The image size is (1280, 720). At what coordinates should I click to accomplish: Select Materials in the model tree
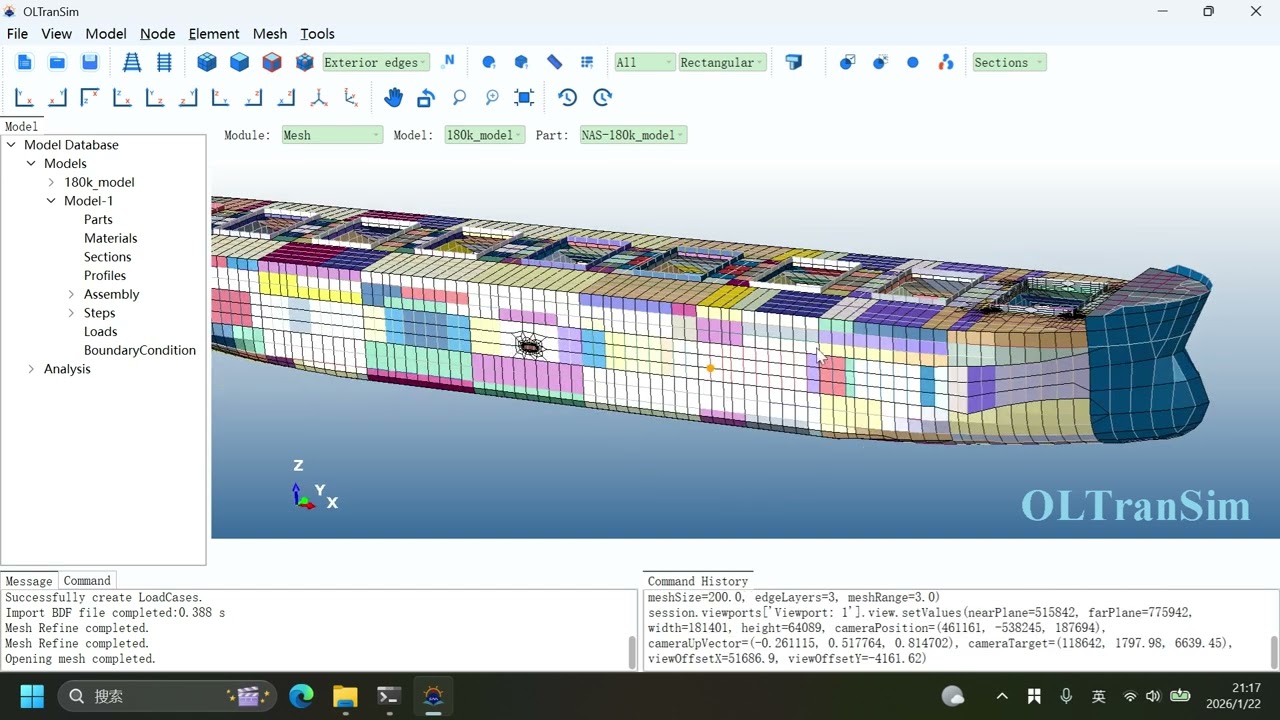111,238
